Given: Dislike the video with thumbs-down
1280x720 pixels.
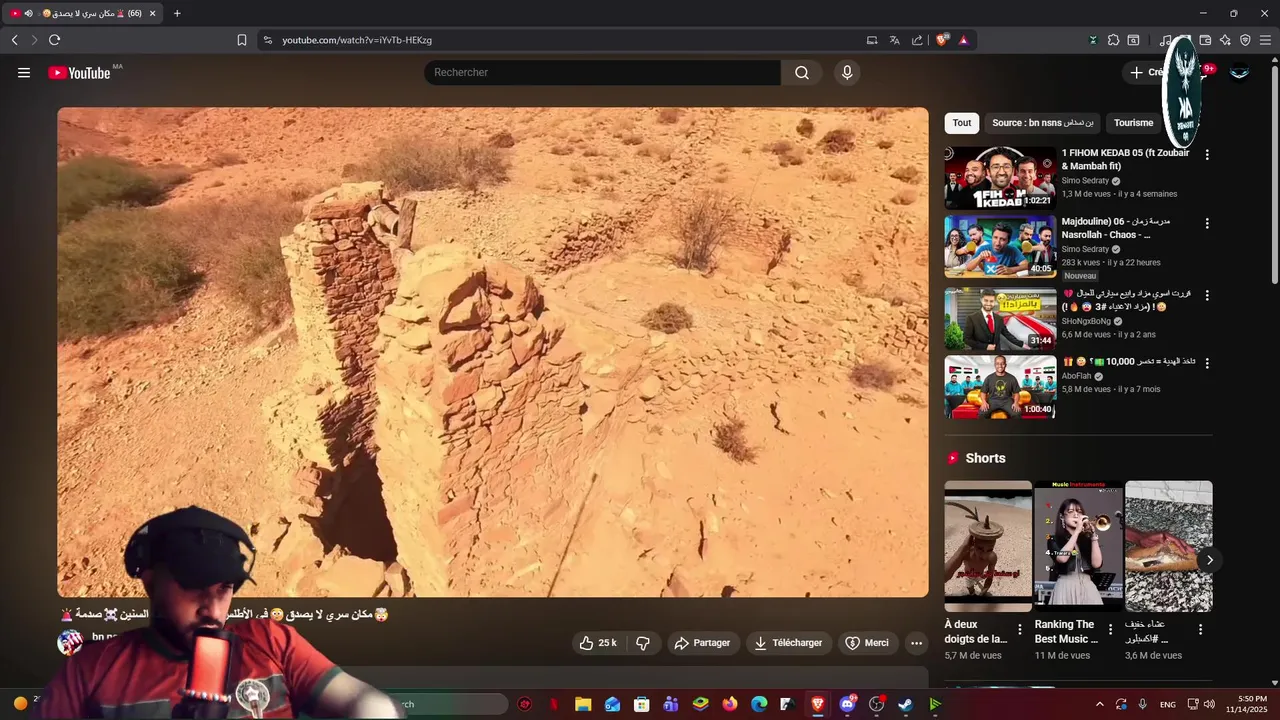Looking at the screenshot, I should (643, 643).
